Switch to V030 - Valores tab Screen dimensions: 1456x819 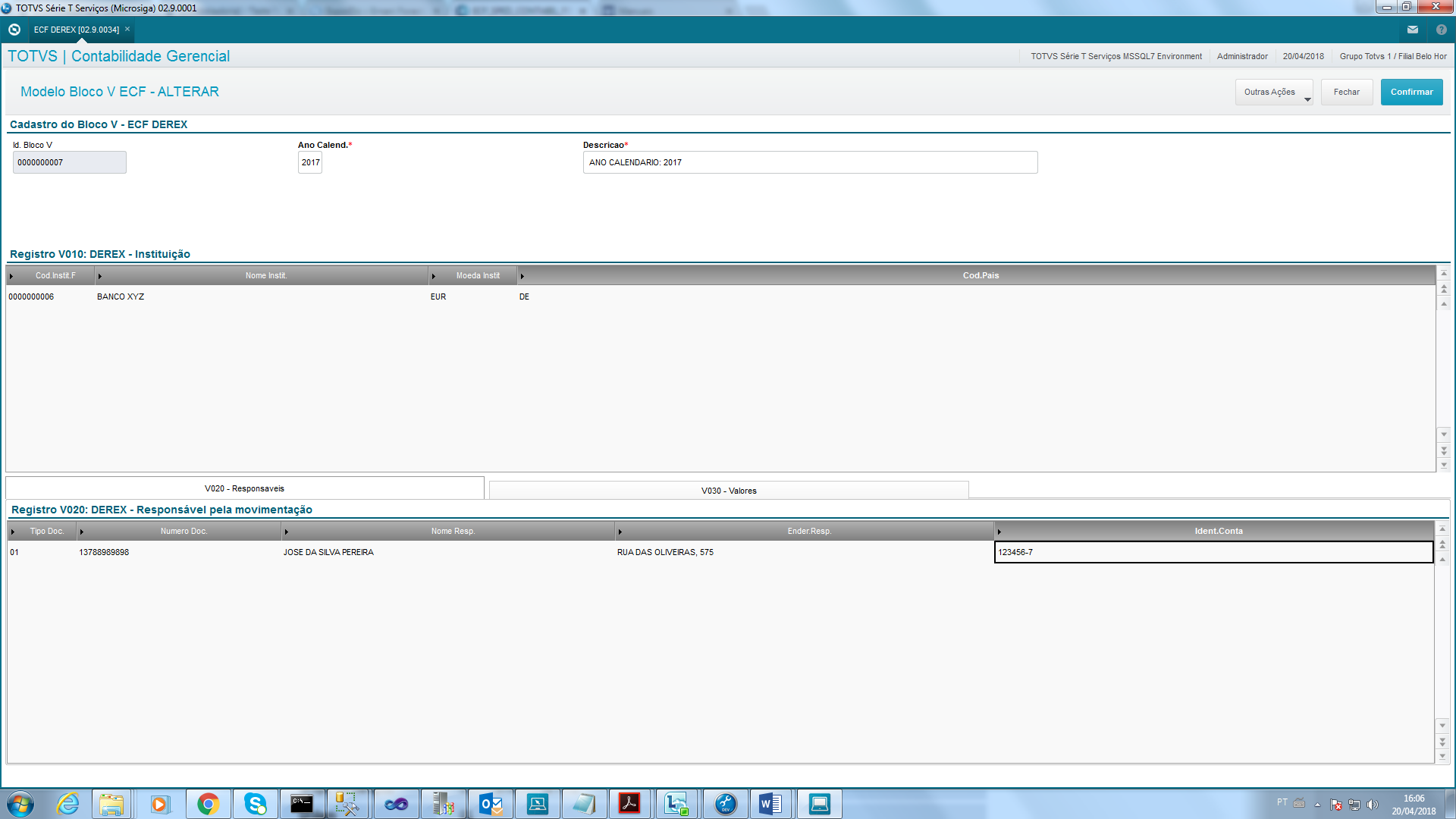coord(728,491)
